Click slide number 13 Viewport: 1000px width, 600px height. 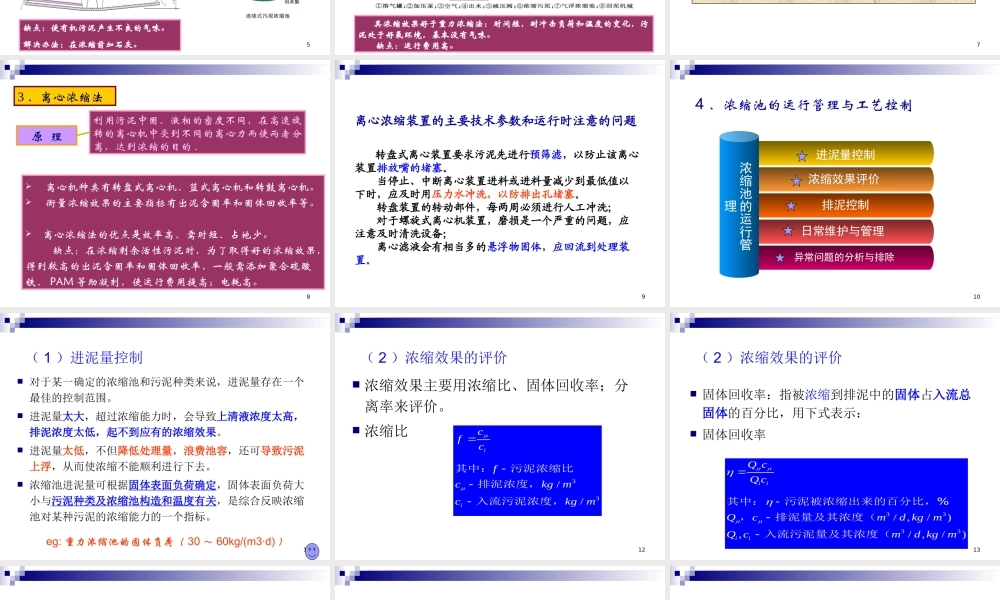pos(976,549)
